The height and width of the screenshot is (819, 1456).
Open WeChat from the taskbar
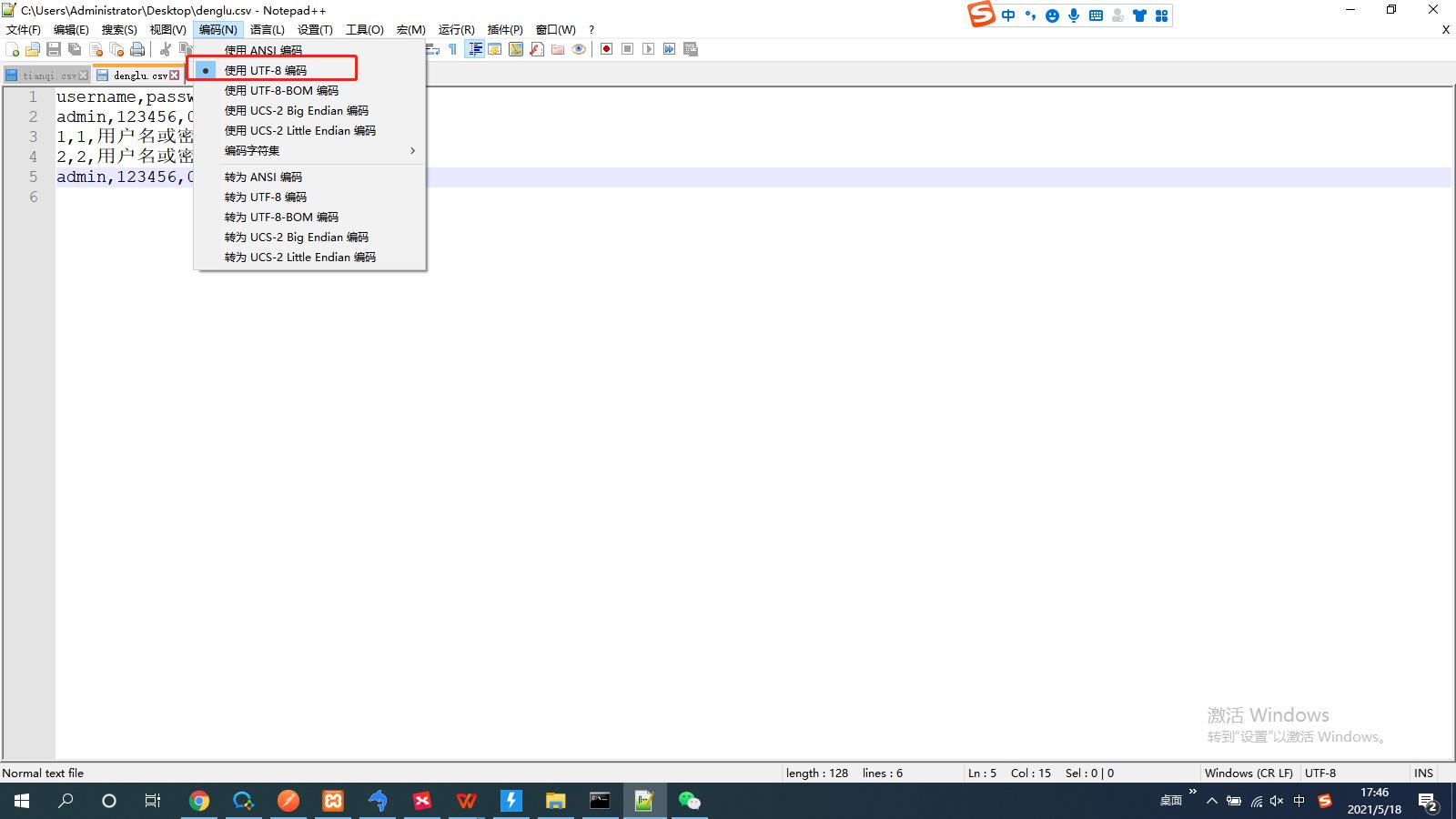coord(689,801)
